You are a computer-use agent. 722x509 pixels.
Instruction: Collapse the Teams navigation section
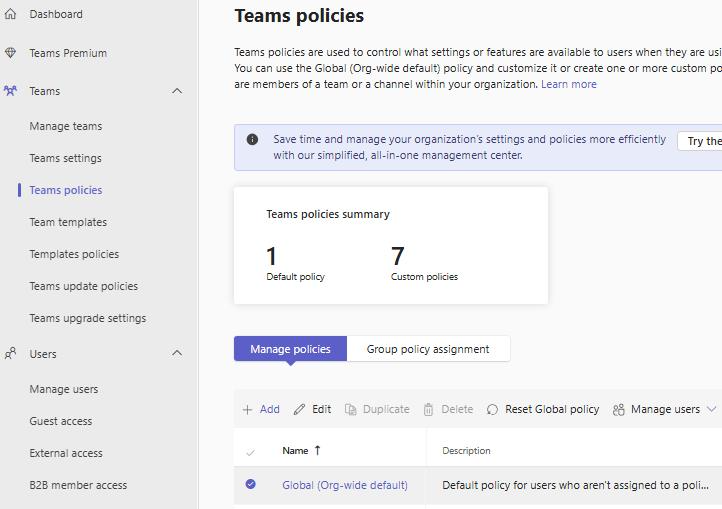tap(177, 91)
